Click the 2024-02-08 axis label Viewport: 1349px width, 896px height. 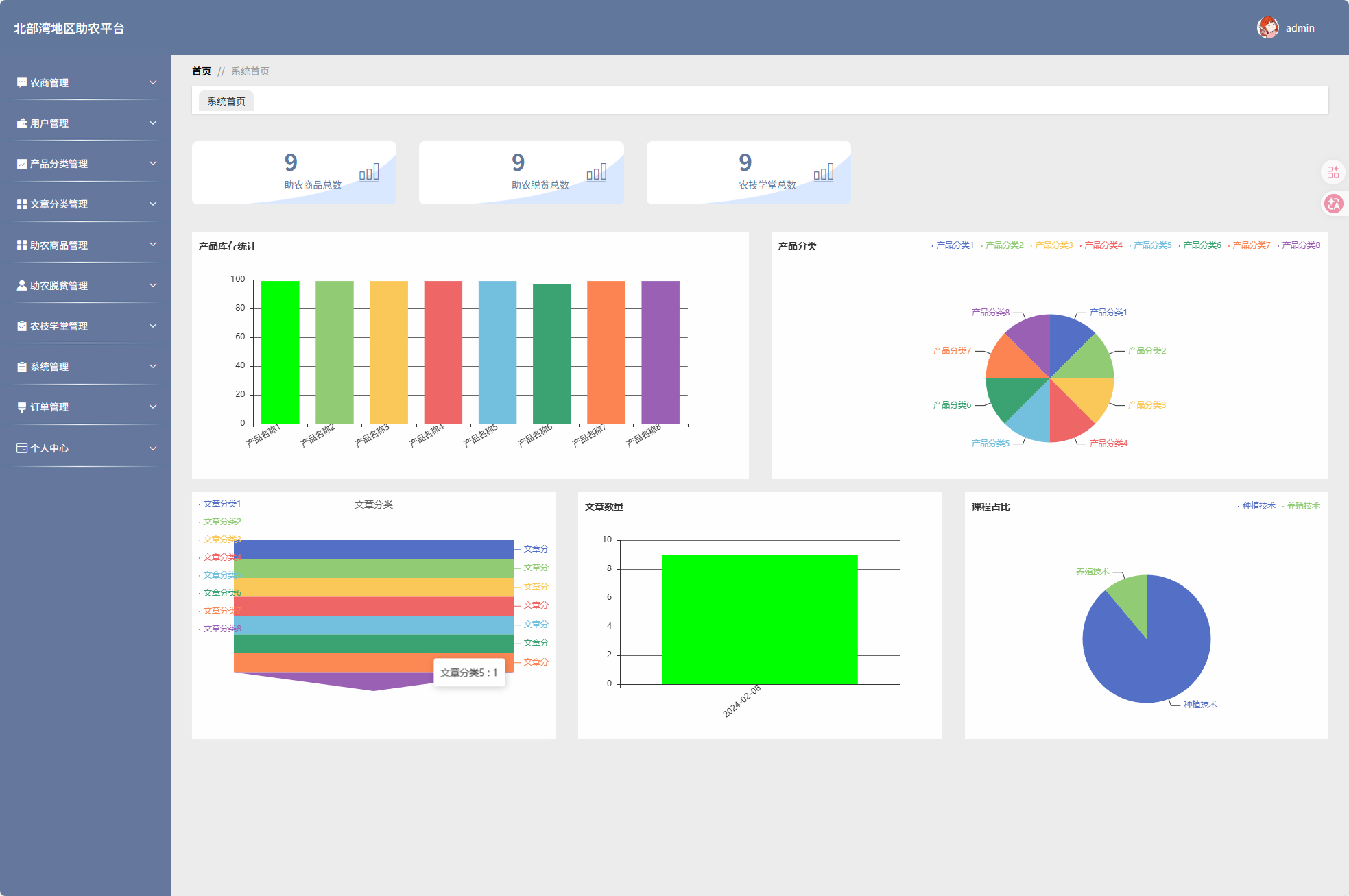point(742,701)
